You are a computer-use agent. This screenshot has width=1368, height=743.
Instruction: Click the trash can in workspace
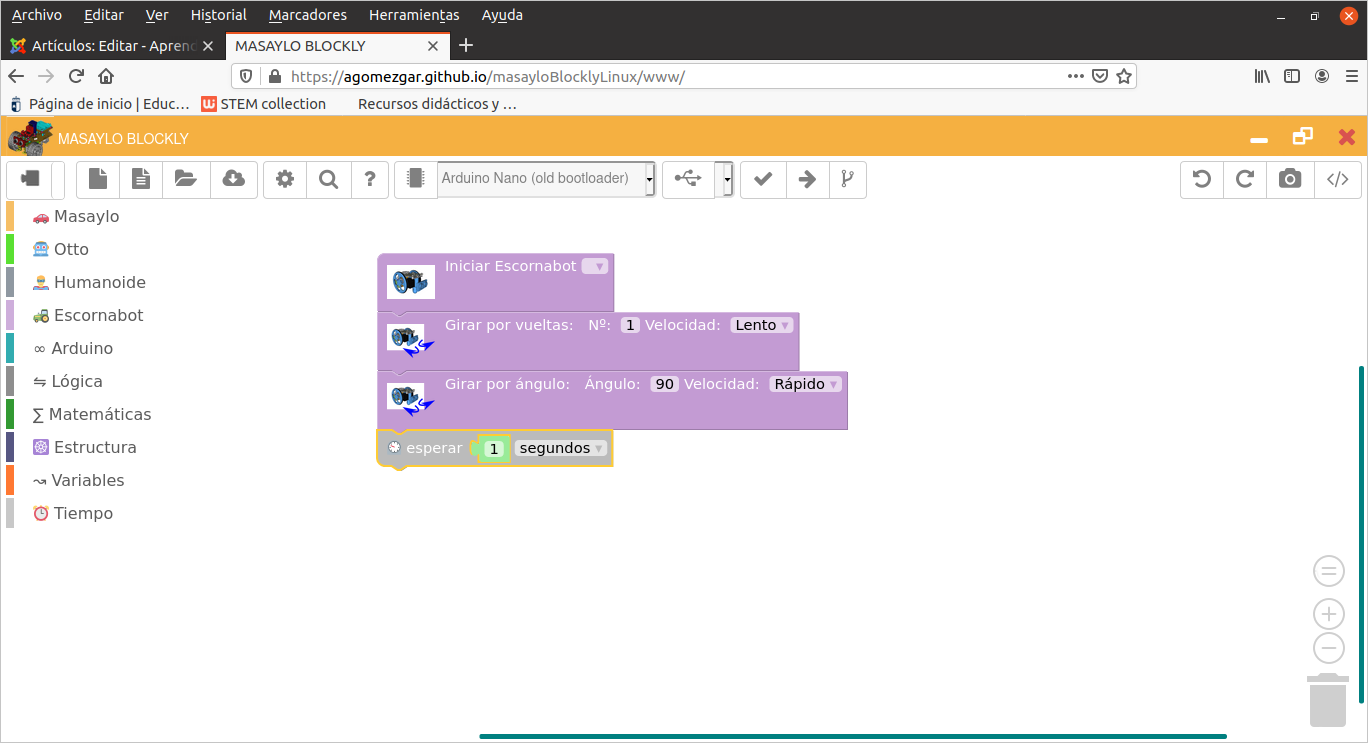click(1328, 700)
